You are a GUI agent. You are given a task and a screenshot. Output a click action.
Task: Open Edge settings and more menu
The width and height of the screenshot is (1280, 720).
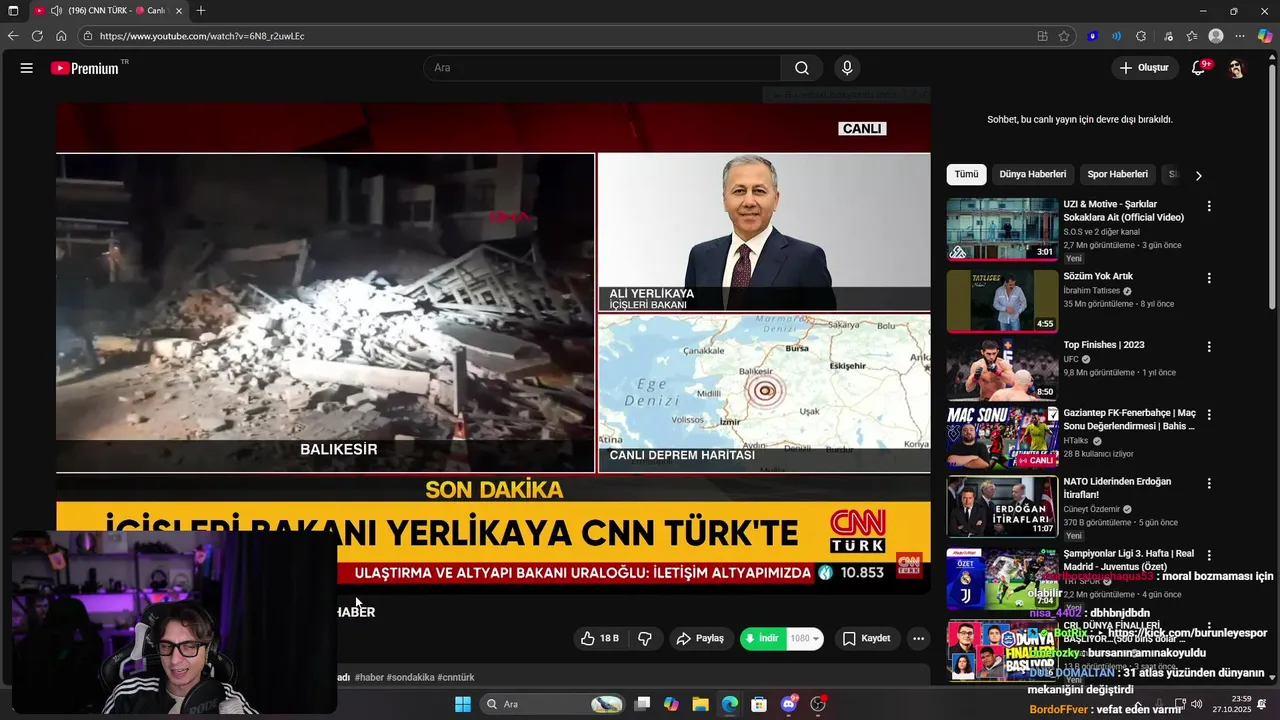point(1241,36)
